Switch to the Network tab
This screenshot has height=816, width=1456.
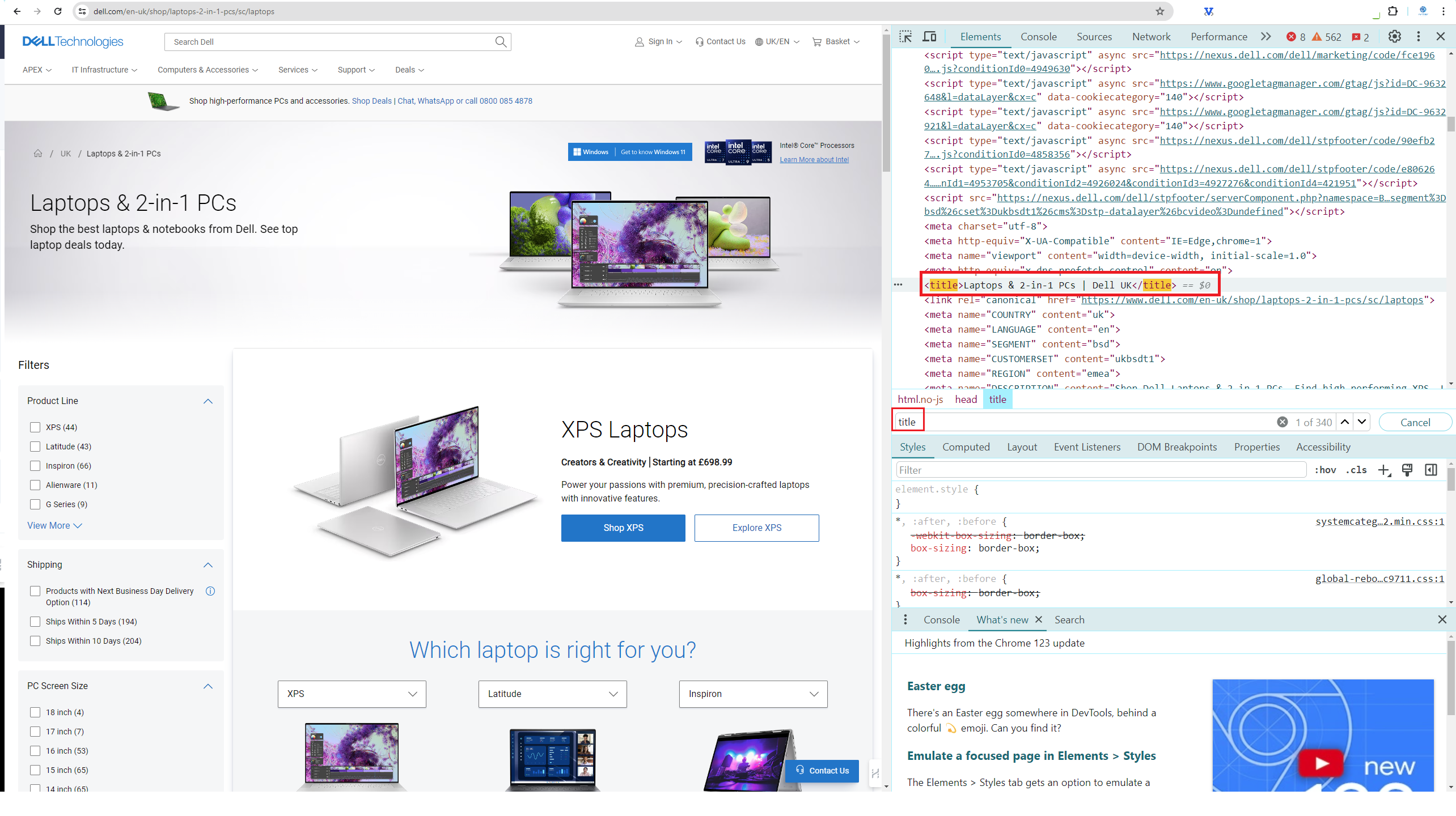(1151, 37)
